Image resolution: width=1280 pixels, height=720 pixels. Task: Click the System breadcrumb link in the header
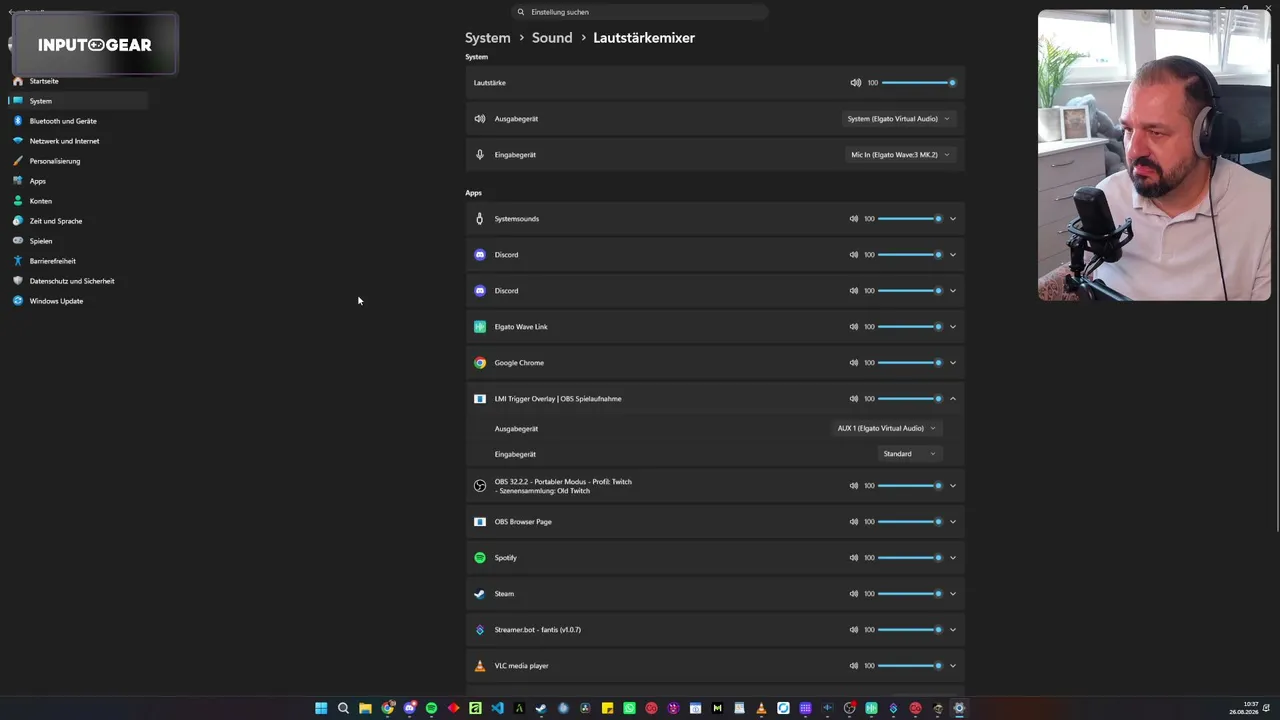(488, 38)
